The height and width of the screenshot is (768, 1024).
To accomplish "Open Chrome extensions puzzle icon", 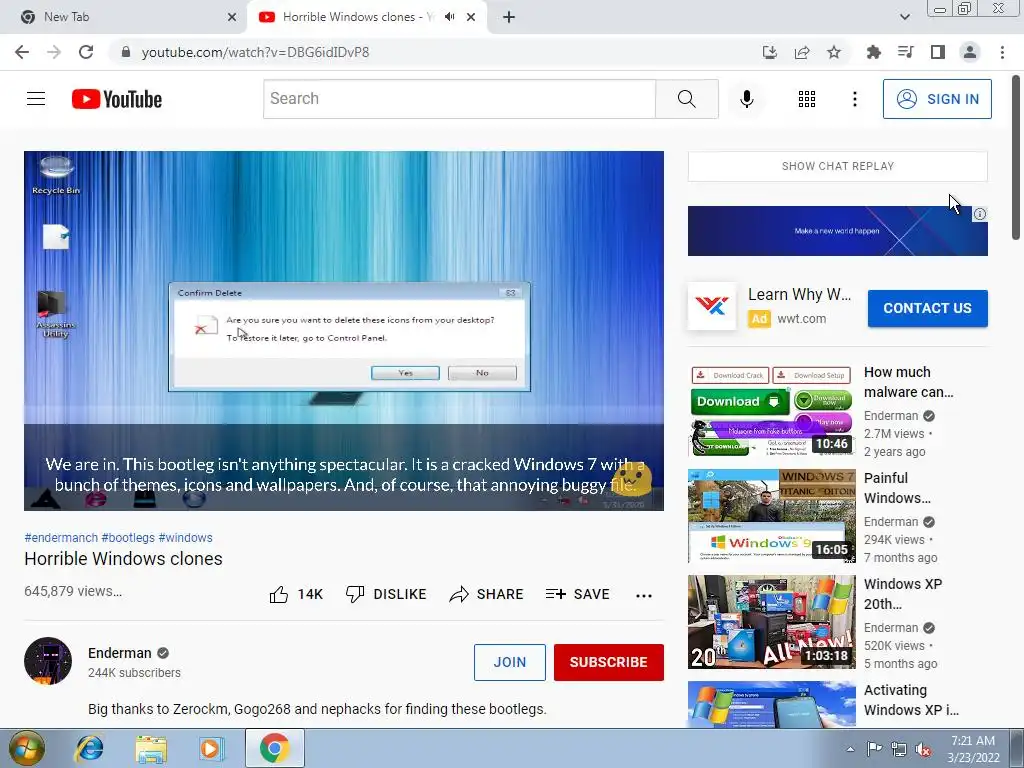I will (873, 52).
